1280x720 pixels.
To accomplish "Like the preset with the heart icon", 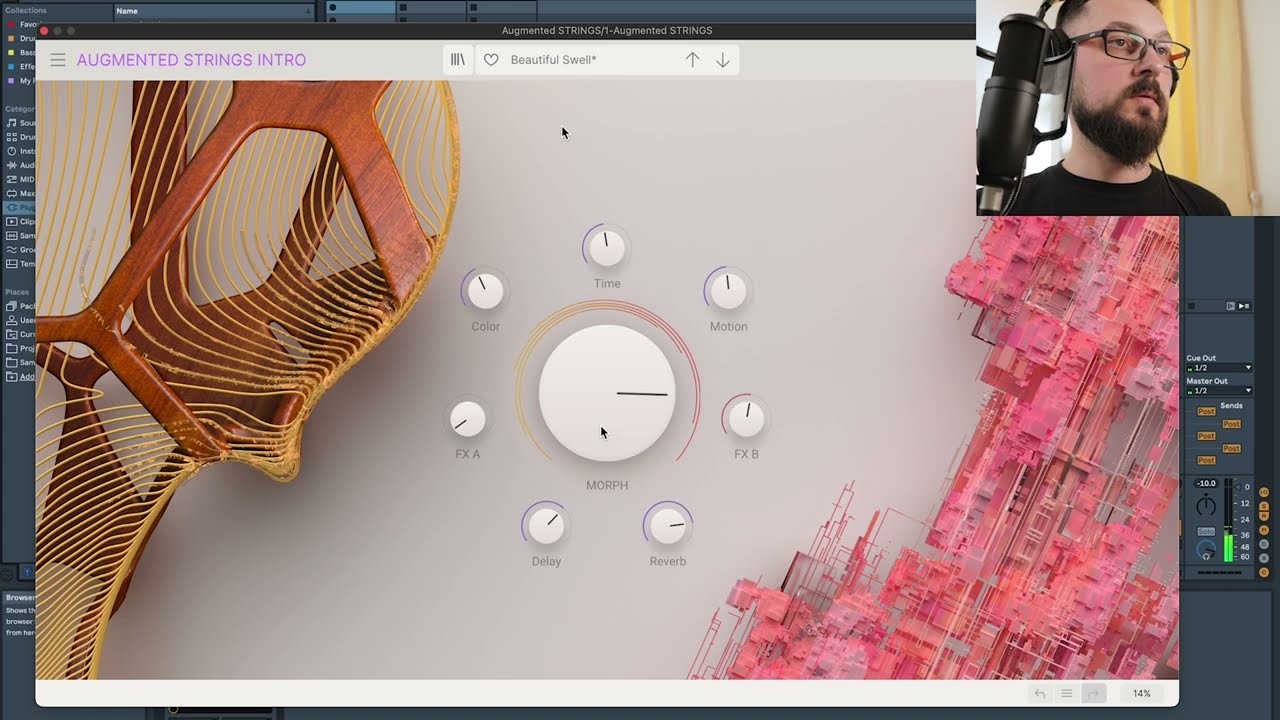I will (491, 60).
